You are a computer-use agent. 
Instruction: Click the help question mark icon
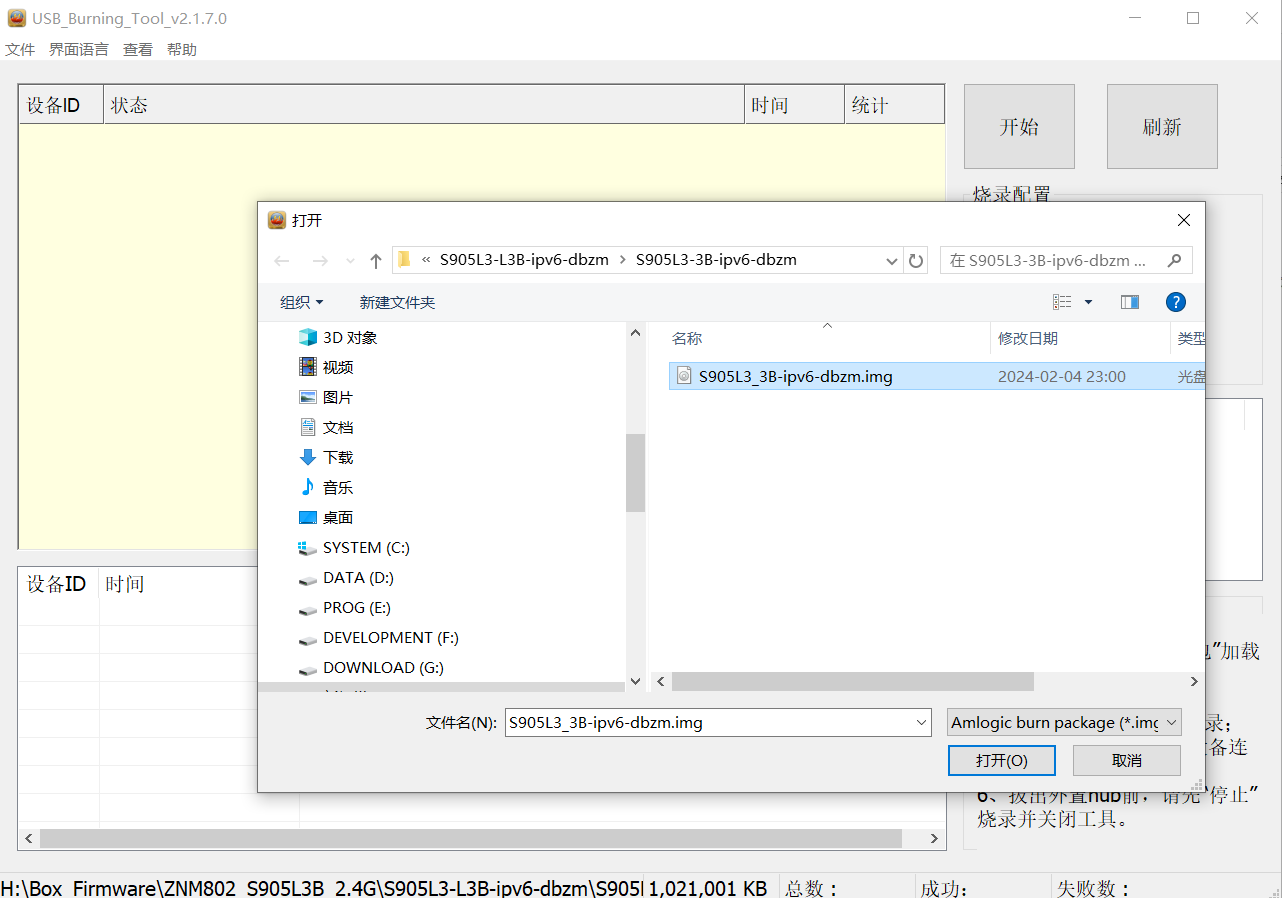(x=1176, y=302)
